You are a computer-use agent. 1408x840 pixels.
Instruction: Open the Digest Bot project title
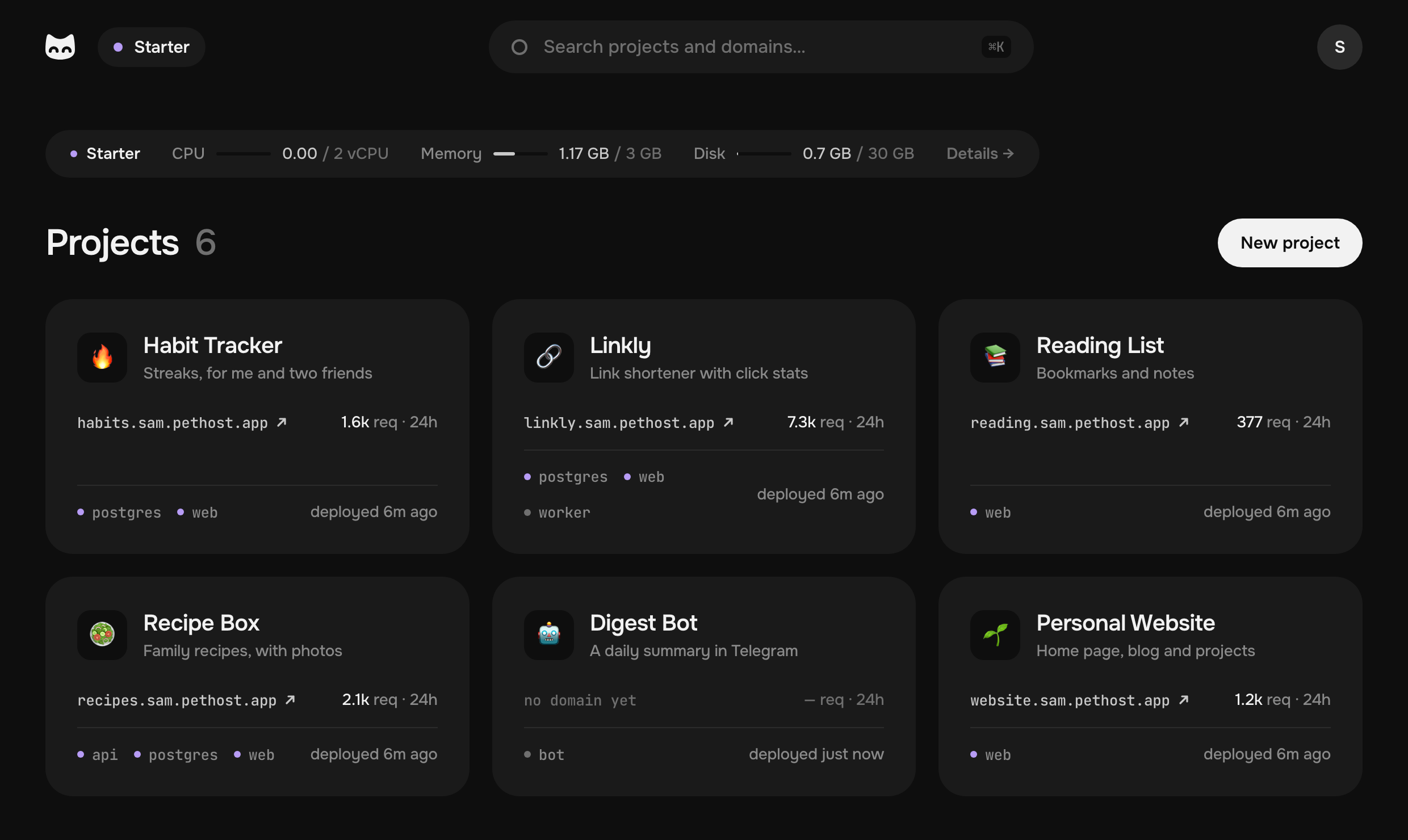pos(643,623)
